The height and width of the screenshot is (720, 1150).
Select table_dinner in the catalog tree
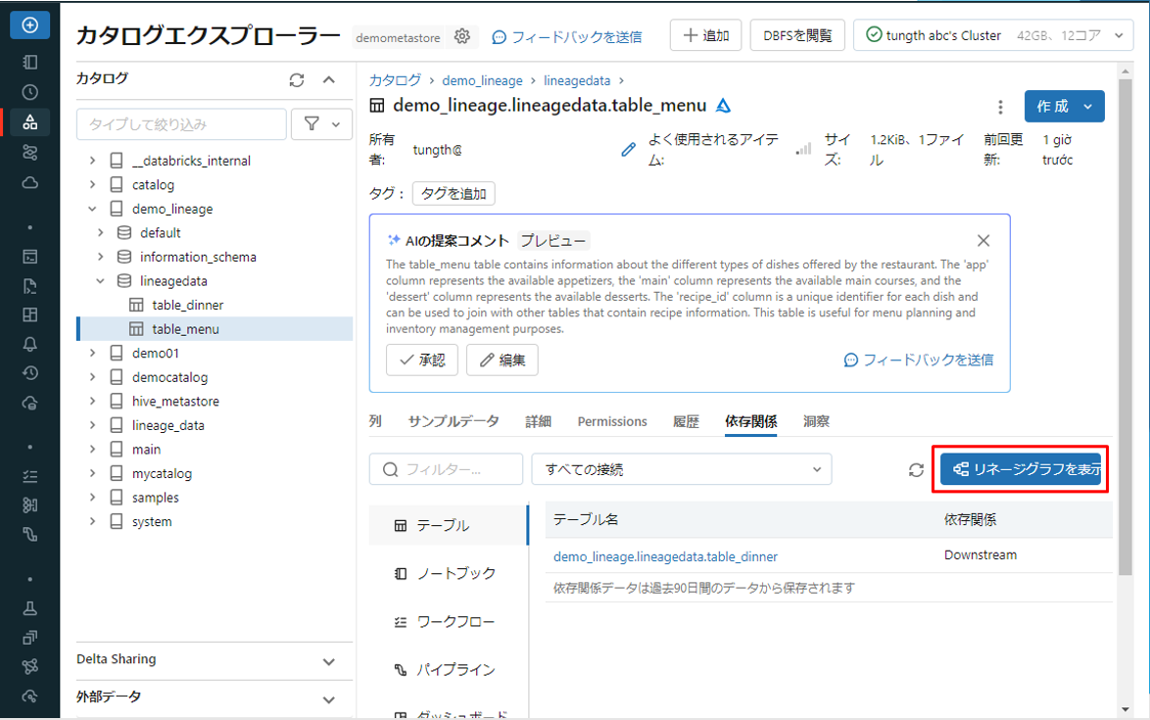tap(188, 305)
